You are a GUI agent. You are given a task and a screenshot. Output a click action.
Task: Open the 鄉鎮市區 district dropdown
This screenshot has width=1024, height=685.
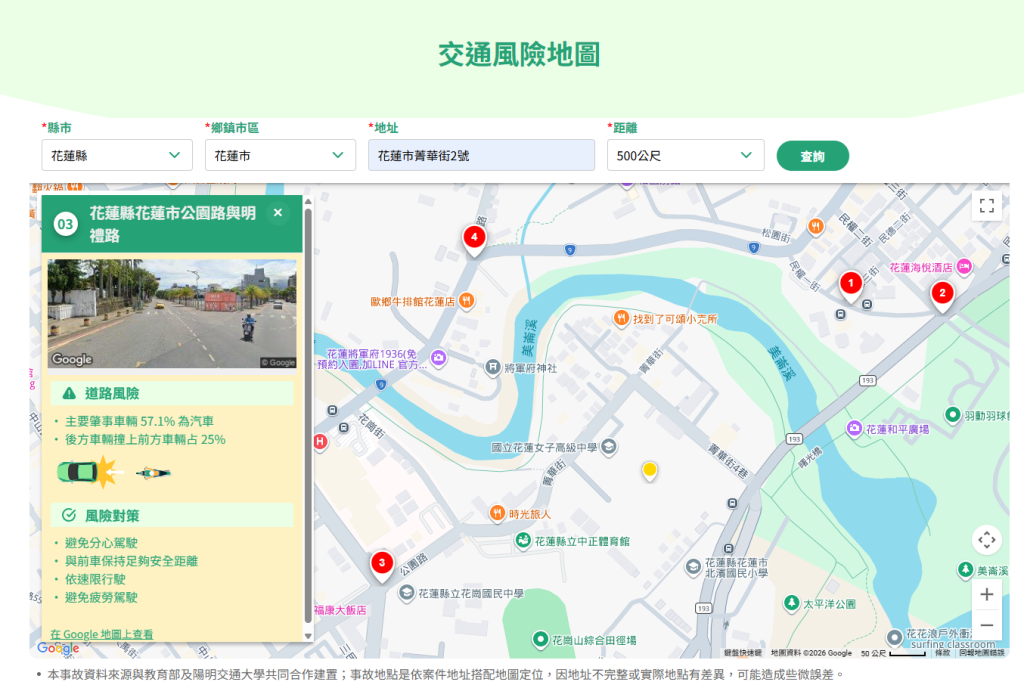[280, 155]
